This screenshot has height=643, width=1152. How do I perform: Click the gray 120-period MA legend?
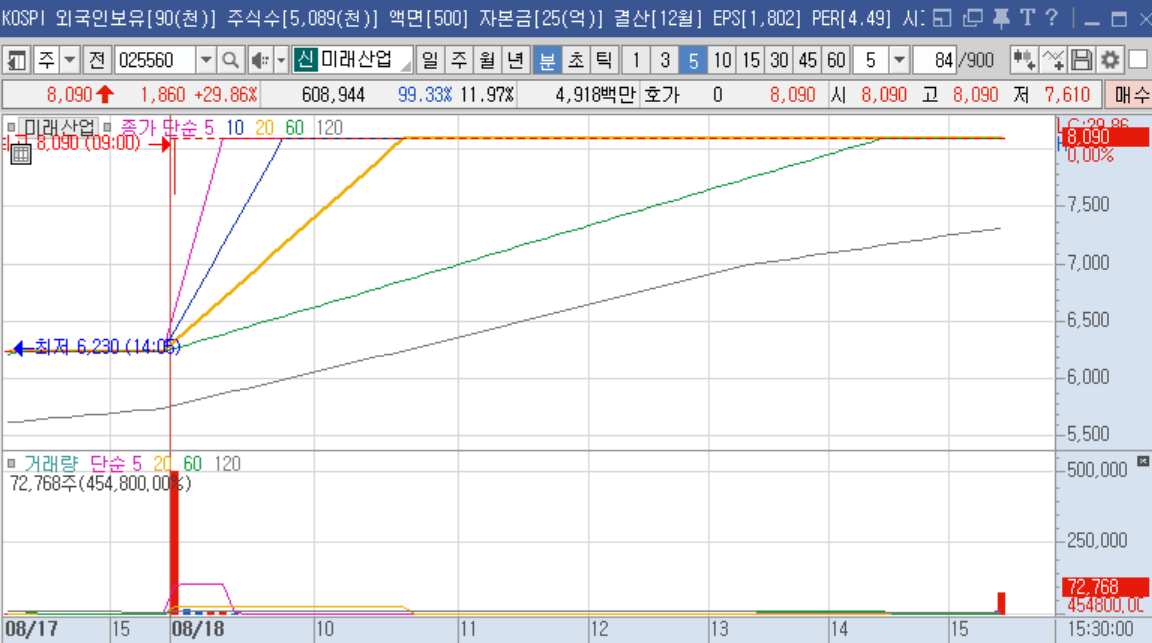click(329, 128)
